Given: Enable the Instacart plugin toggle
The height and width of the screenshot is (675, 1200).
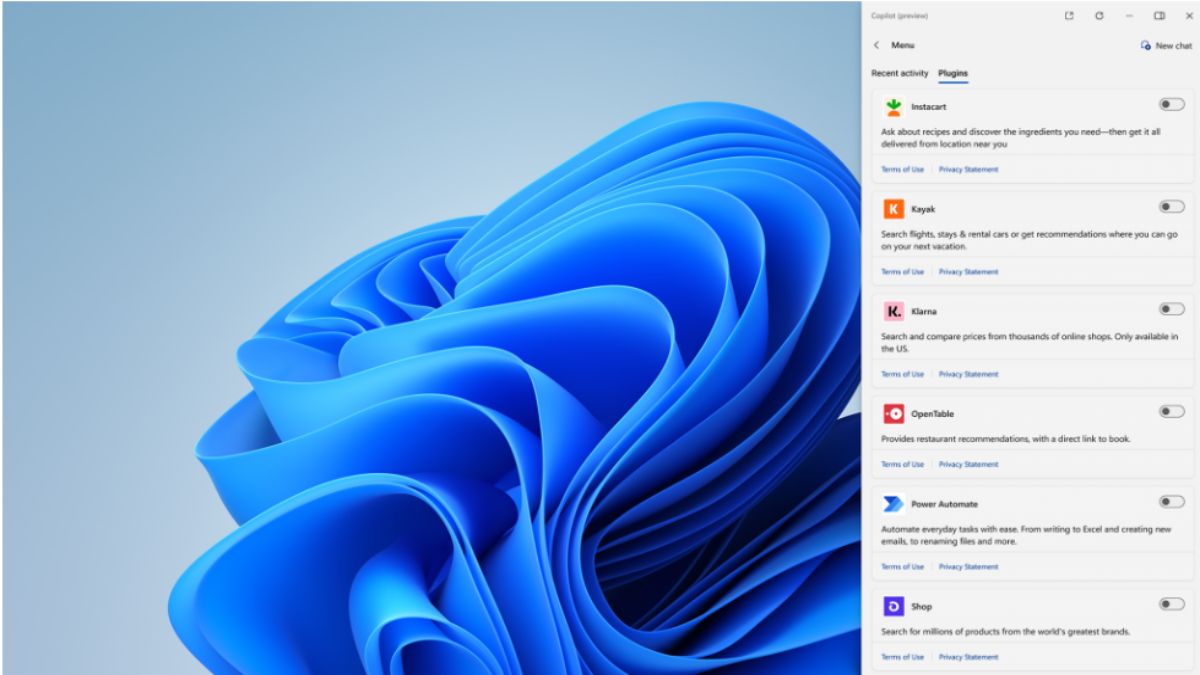Looking at the screenshot, I should pos(1171,104).
